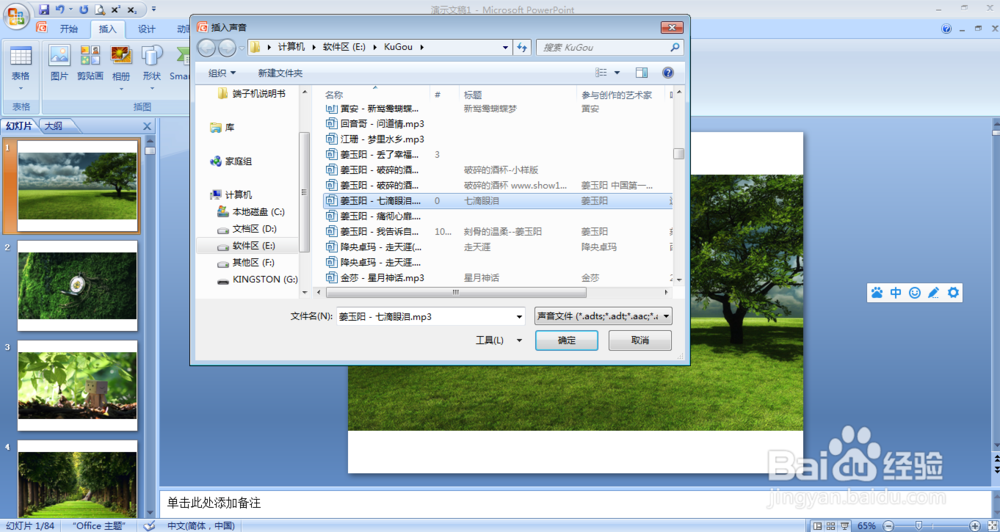This screenshot has height=532, width=1000.
Task: Open the spell check status icon
Action: [149, 526]
